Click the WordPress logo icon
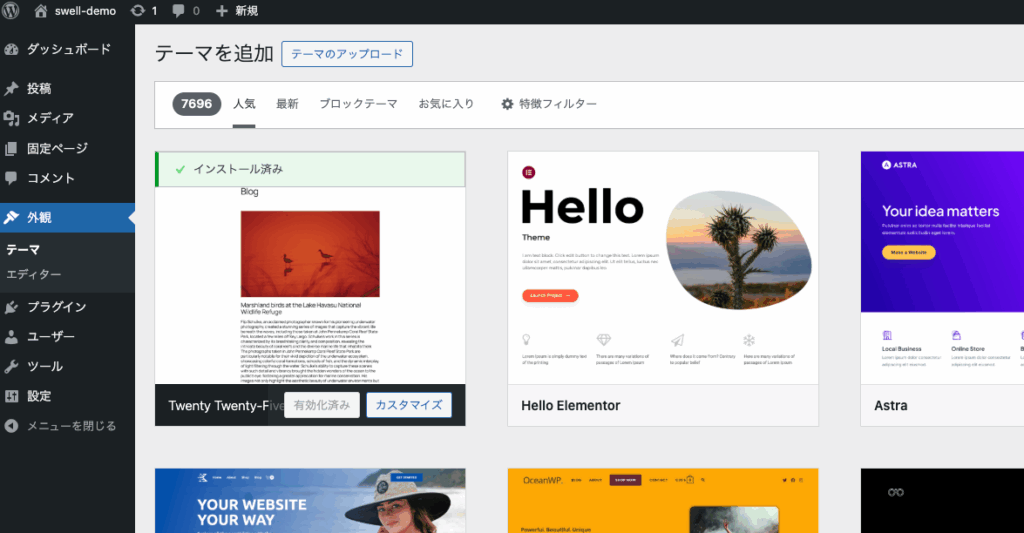The image size is (1024, 533). (13, 11)
